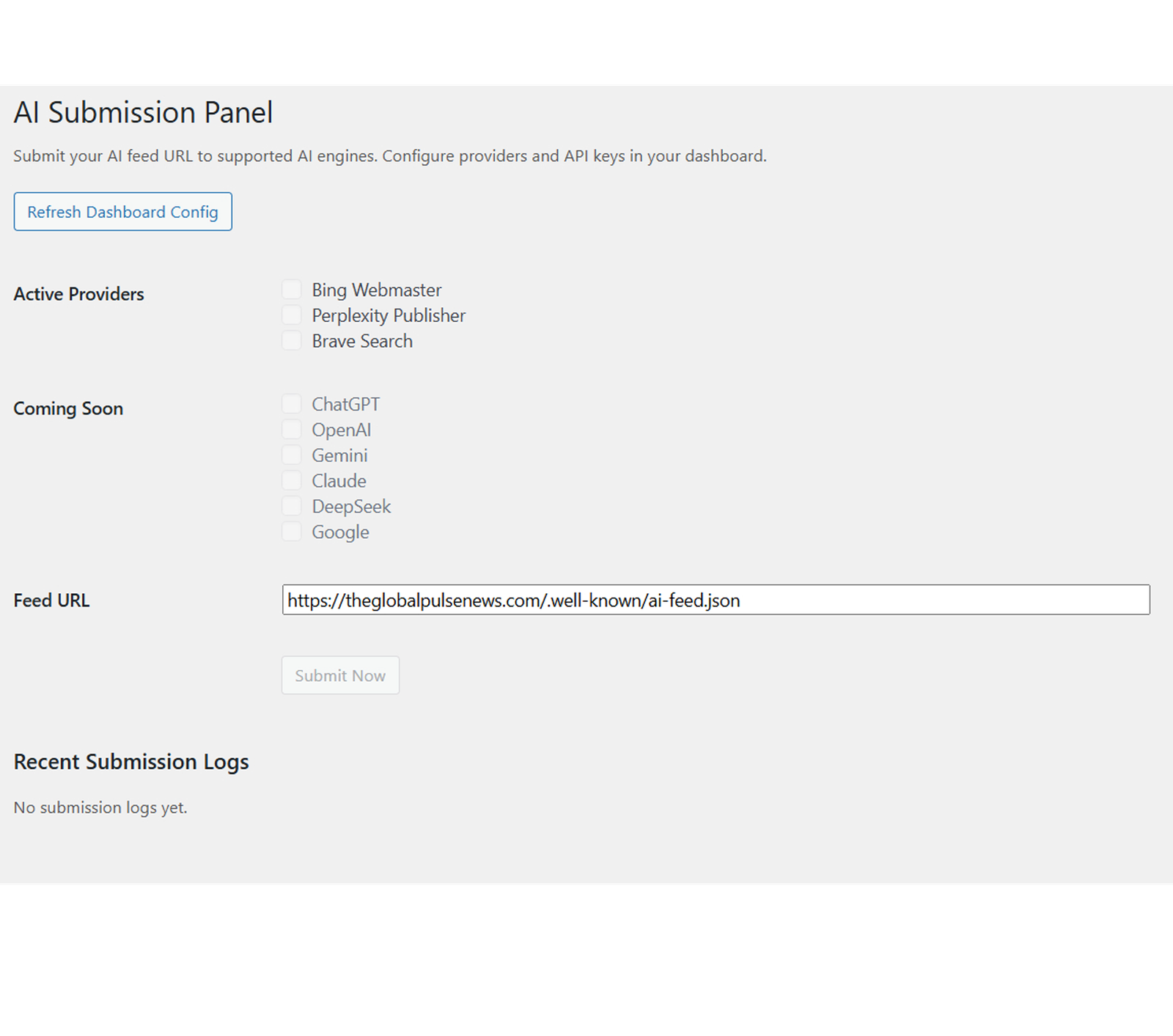Focus the Feed URL input field
Screen dimensions: 1173x1036
pyautogui.click(x=716, y=600)
